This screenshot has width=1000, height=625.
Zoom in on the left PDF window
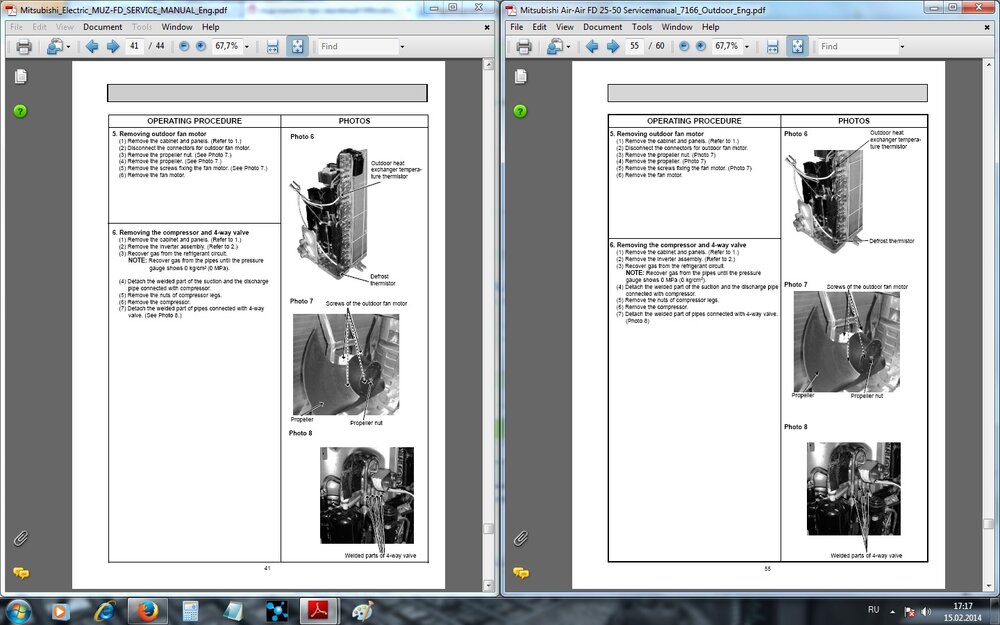(x=201, y=46)
